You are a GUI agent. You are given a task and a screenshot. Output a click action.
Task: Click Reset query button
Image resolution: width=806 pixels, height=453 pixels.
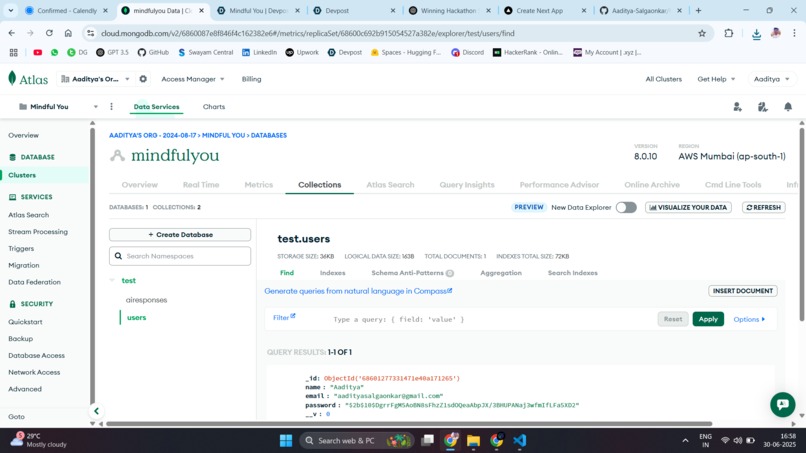(x=673, y=319)
